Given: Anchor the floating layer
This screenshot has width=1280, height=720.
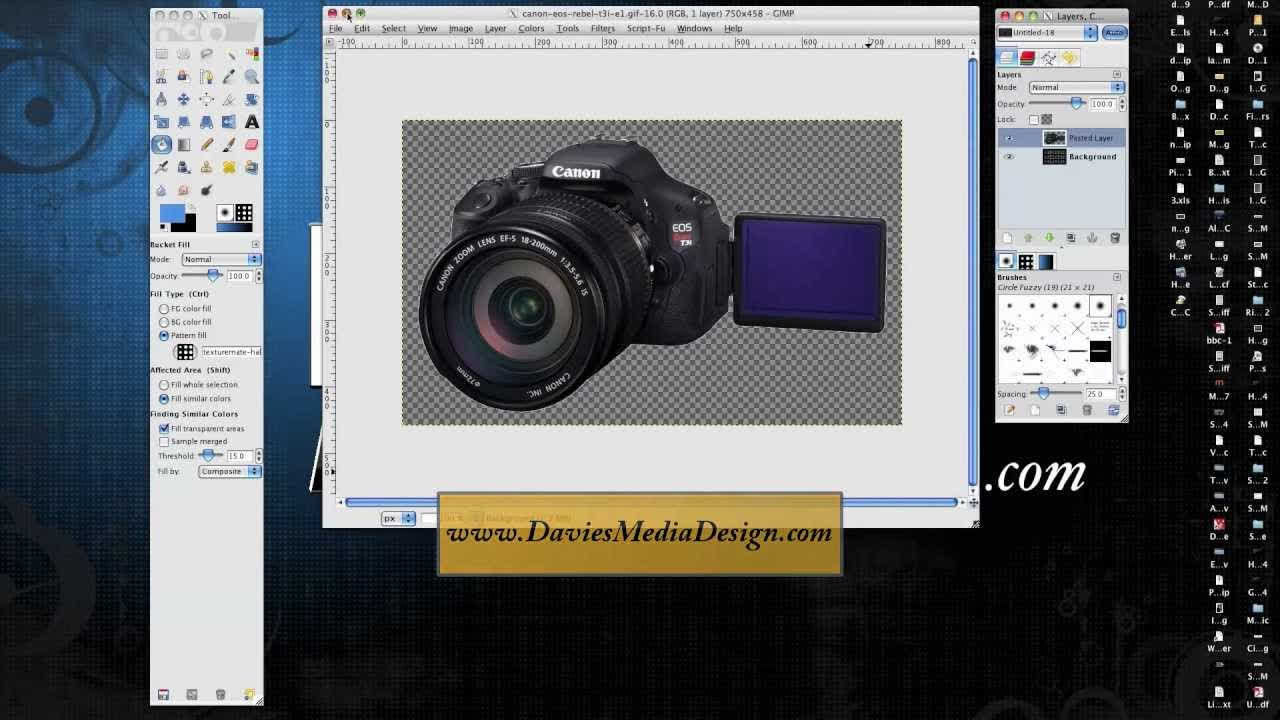Looking at the screenshot, I should tap(1092, 238).
